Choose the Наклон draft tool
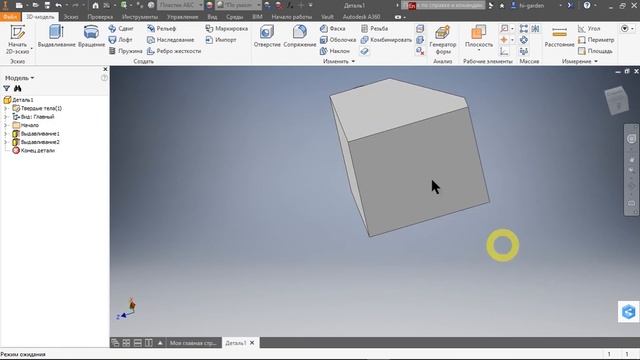The width and height of the screenshot is (640, 360). pos(335,51)
